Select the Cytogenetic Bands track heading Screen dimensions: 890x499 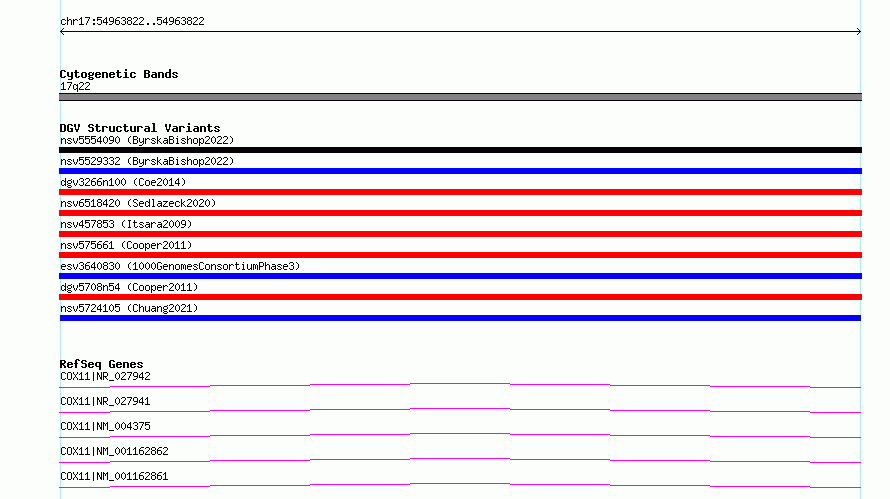pos(119,74)
